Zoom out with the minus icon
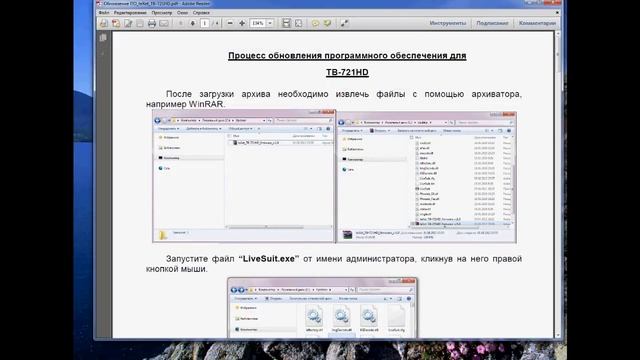Viewport: 640px width, 360px height. point(230,24)
